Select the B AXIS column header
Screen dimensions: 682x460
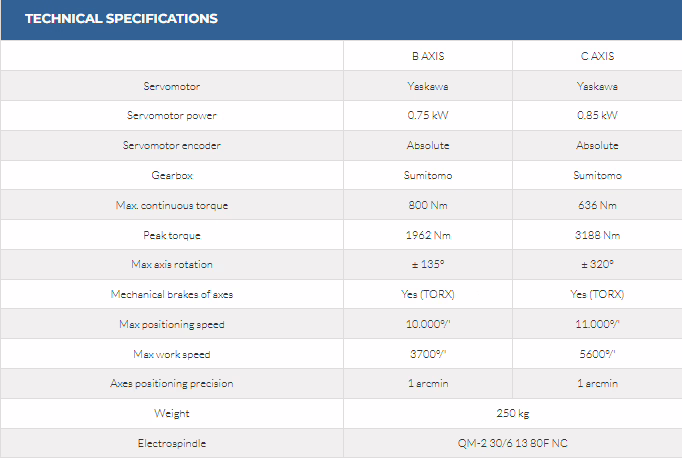[x=427, y=56]
